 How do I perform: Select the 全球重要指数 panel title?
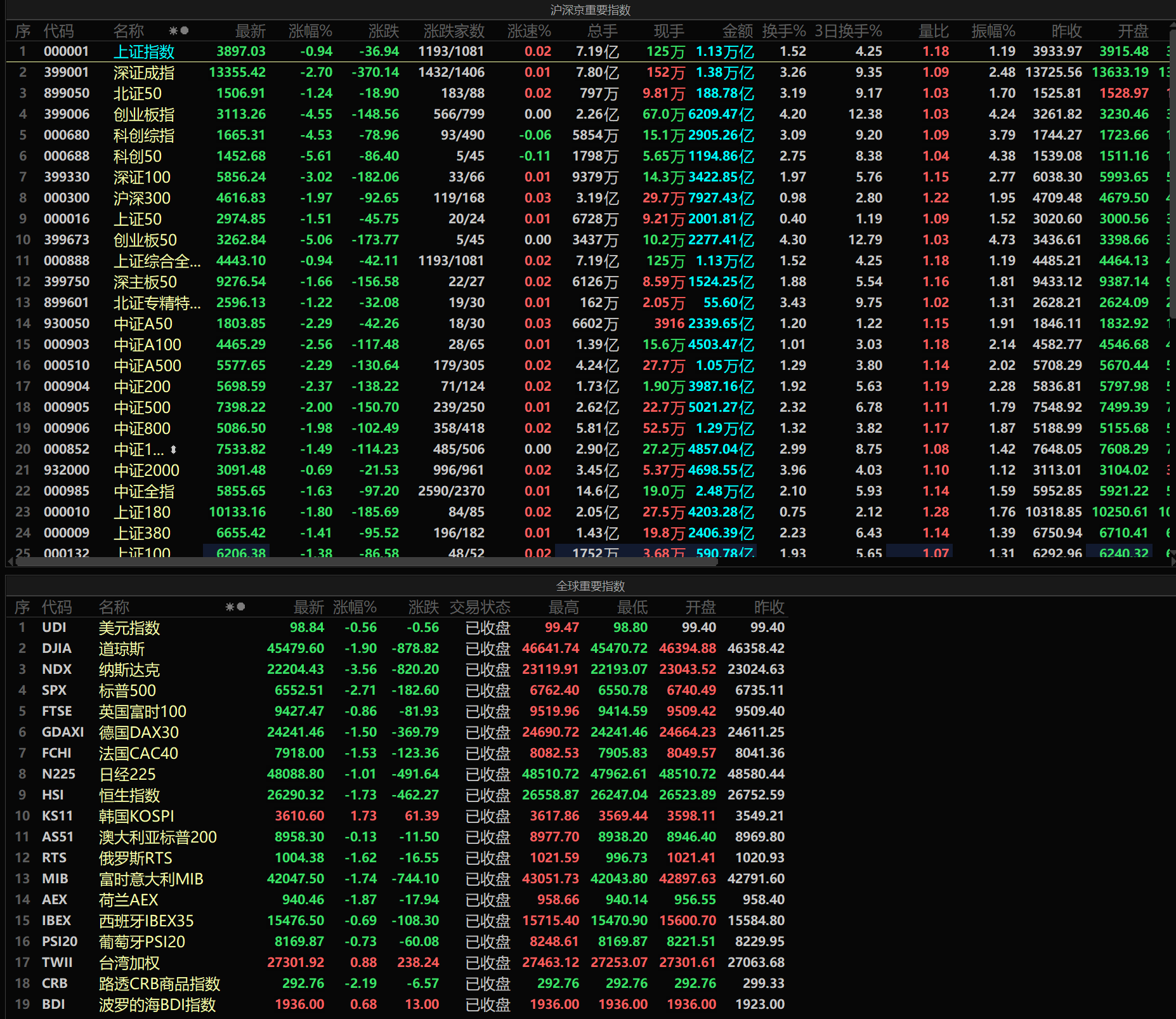(590, 586)
